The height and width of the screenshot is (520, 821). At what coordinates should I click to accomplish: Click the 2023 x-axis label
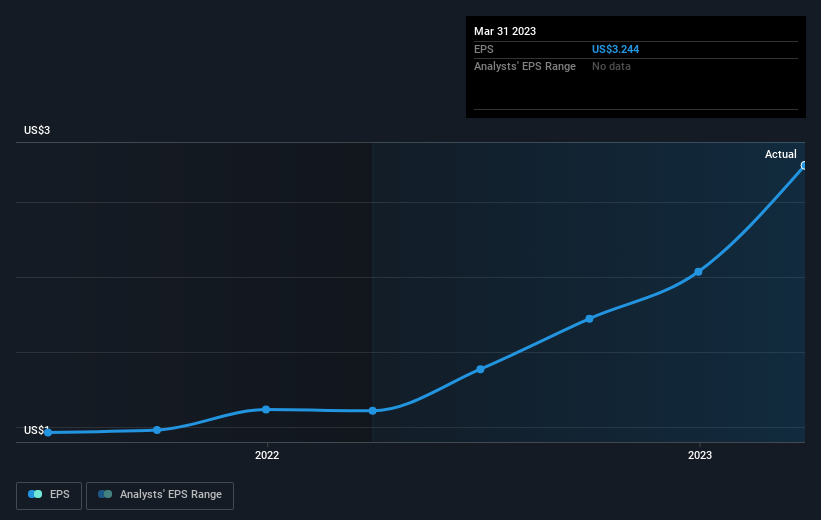700,455
